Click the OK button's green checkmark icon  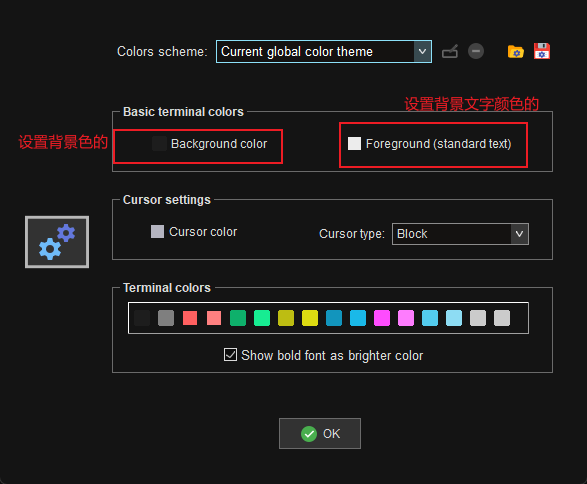coord(309,434)
